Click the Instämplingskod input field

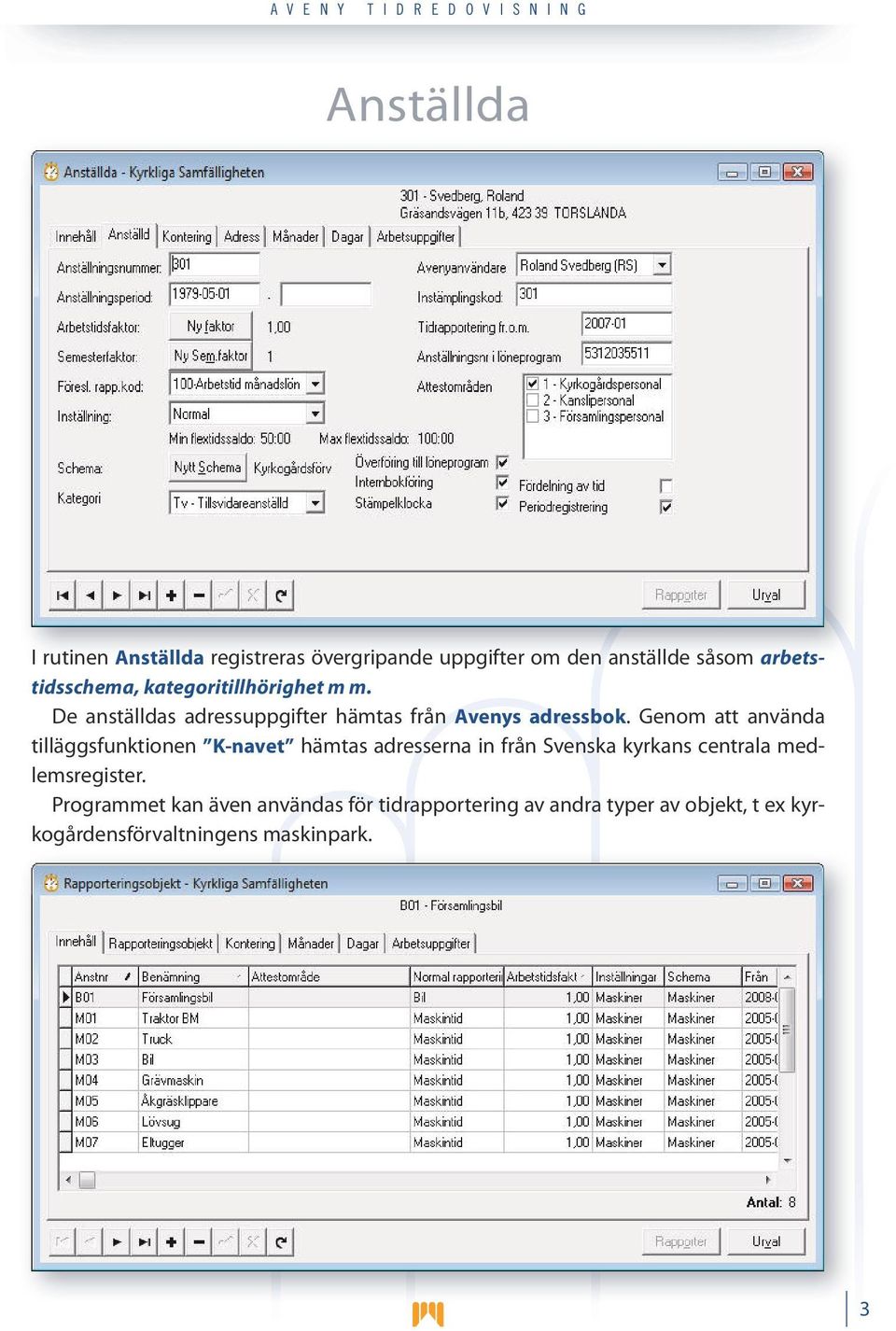[x=594, y=294]
